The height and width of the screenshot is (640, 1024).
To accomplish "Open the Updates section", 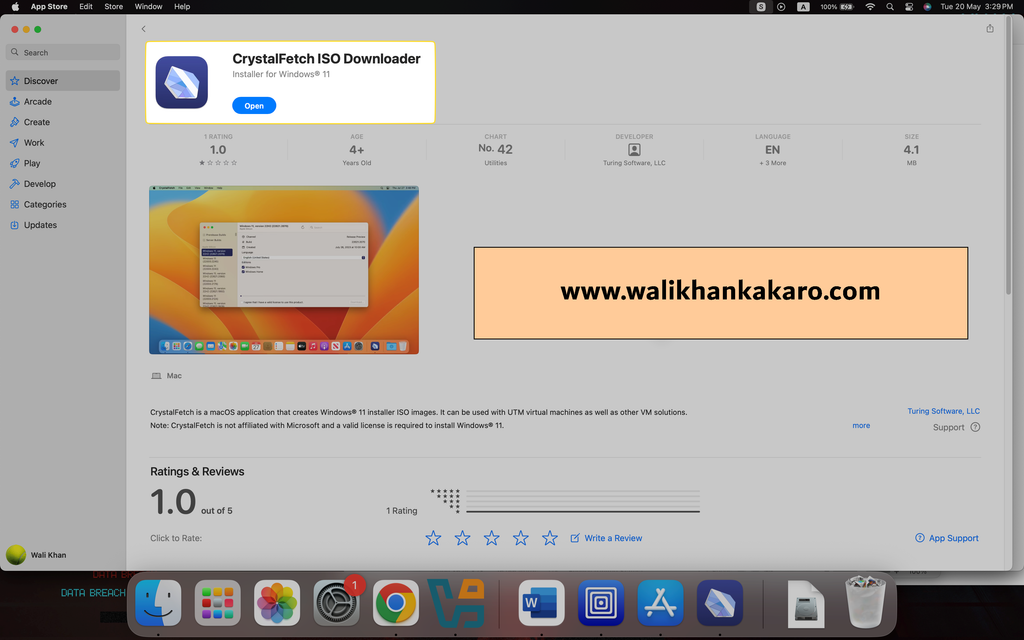I will pos(63,225).
